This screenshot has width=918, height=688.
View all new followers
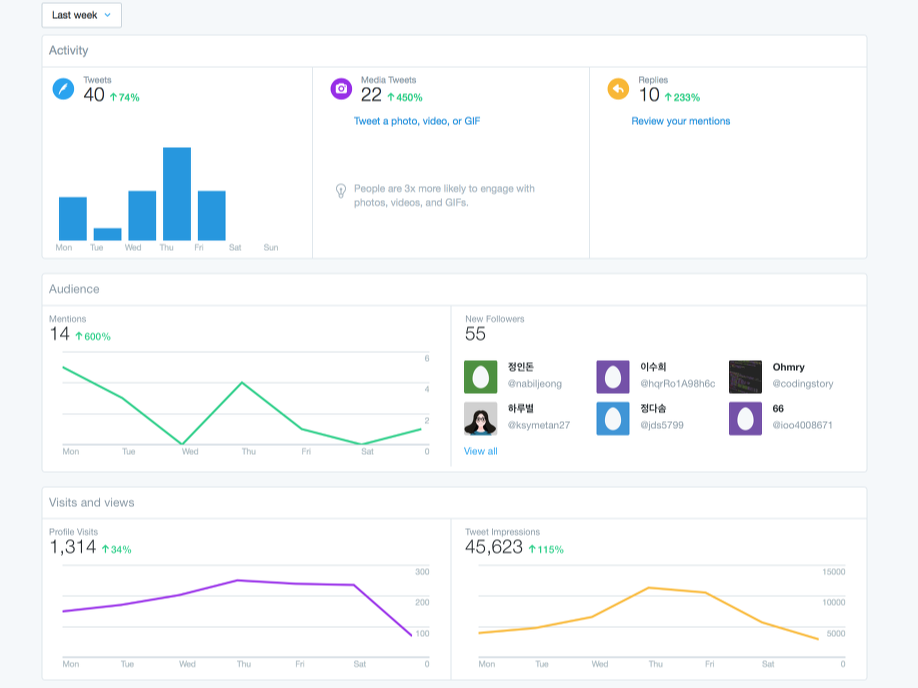(x=481, y=451)
